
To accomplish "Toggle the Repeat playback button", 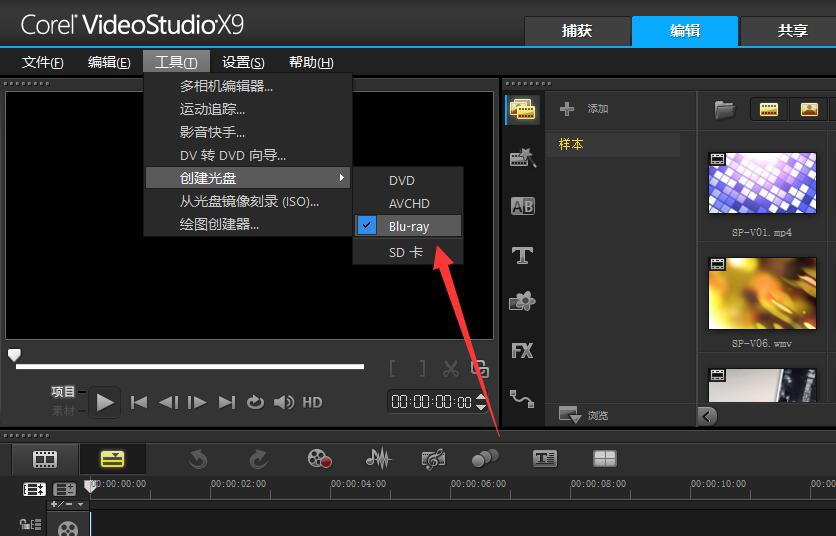I will coord(255,402).
